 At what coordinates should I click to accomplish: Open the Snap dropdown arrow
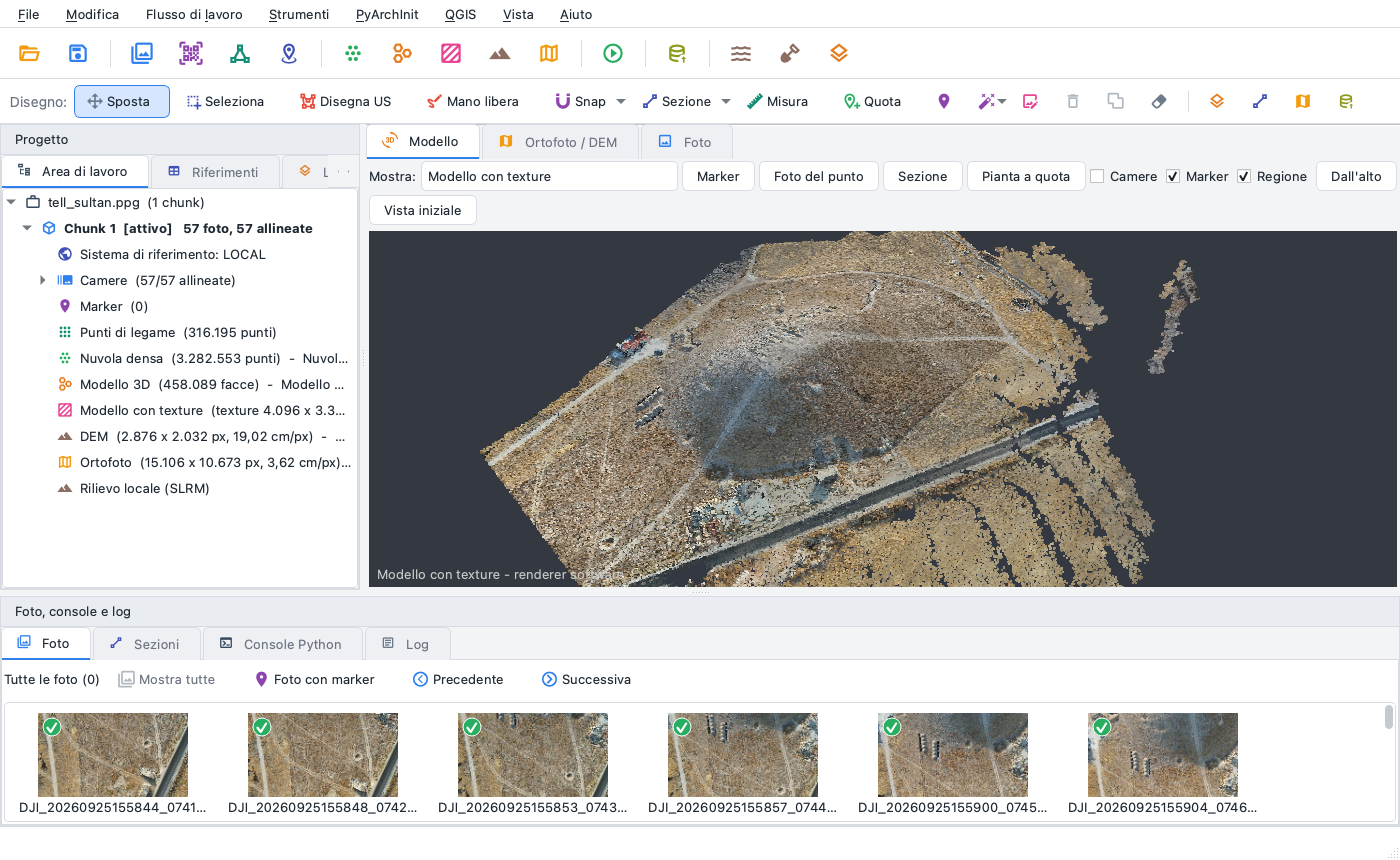pos(621,101)
